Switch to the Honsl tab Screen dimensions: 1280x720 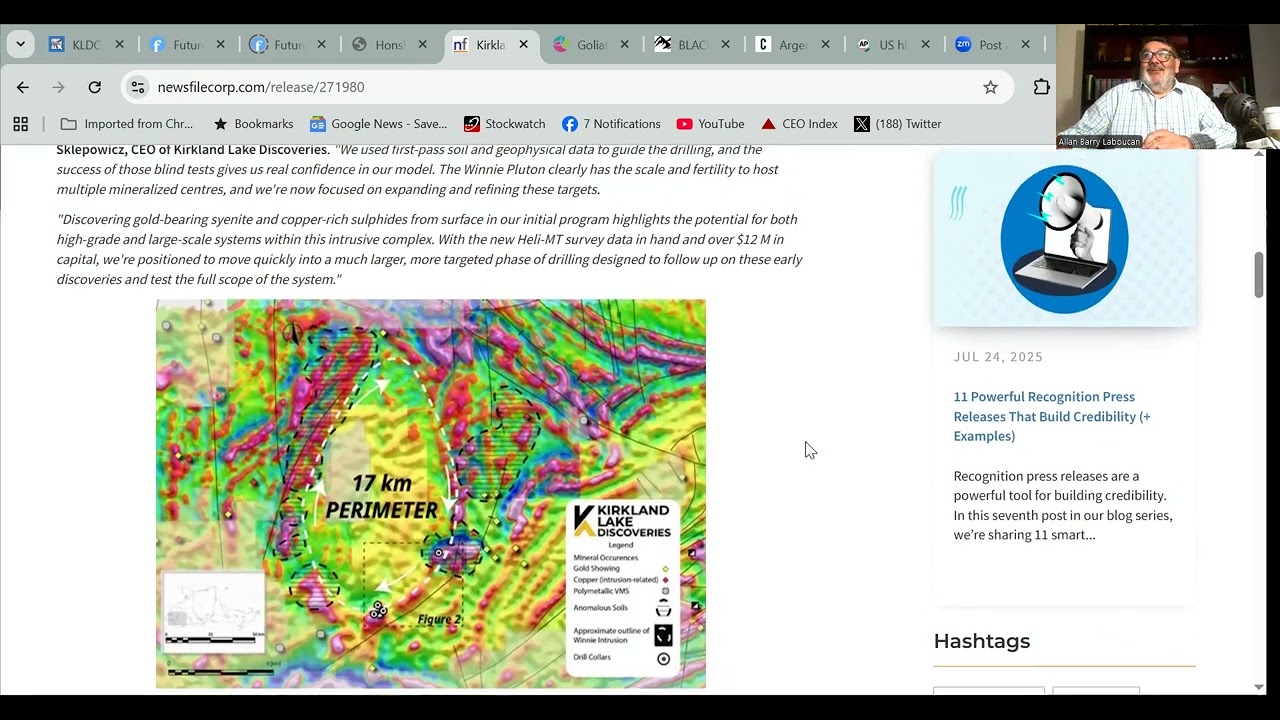point(388,45)
